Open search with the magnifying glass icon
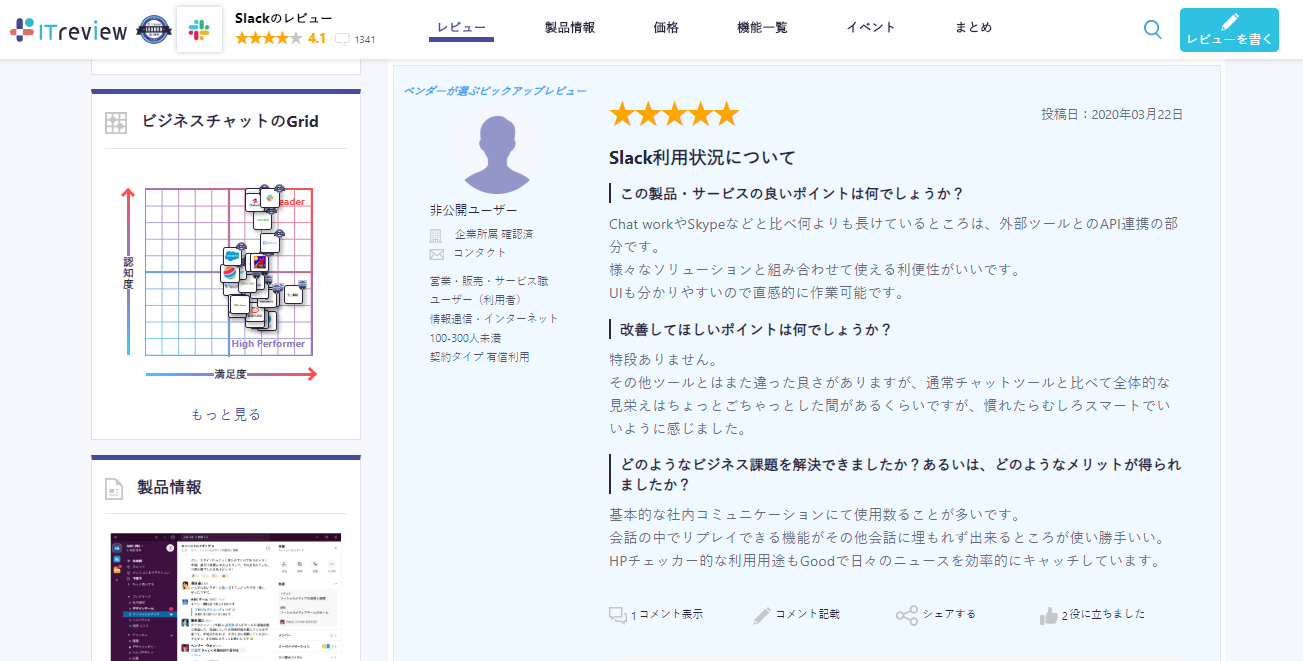1303x661 pixels. [x=1151, y=29]
